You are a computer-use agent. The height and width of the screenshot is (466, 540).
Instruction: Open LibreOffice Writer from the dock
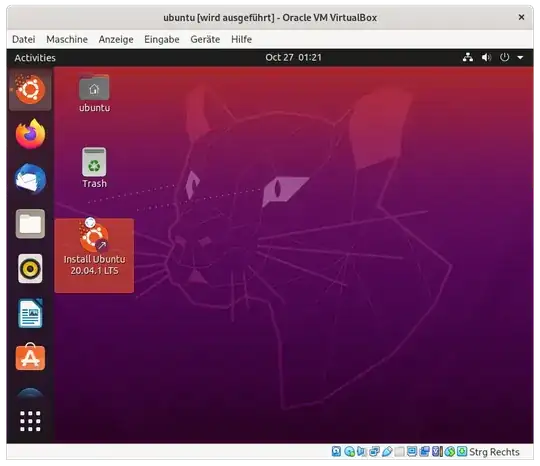pyautogui.click(x=30, y=313)
